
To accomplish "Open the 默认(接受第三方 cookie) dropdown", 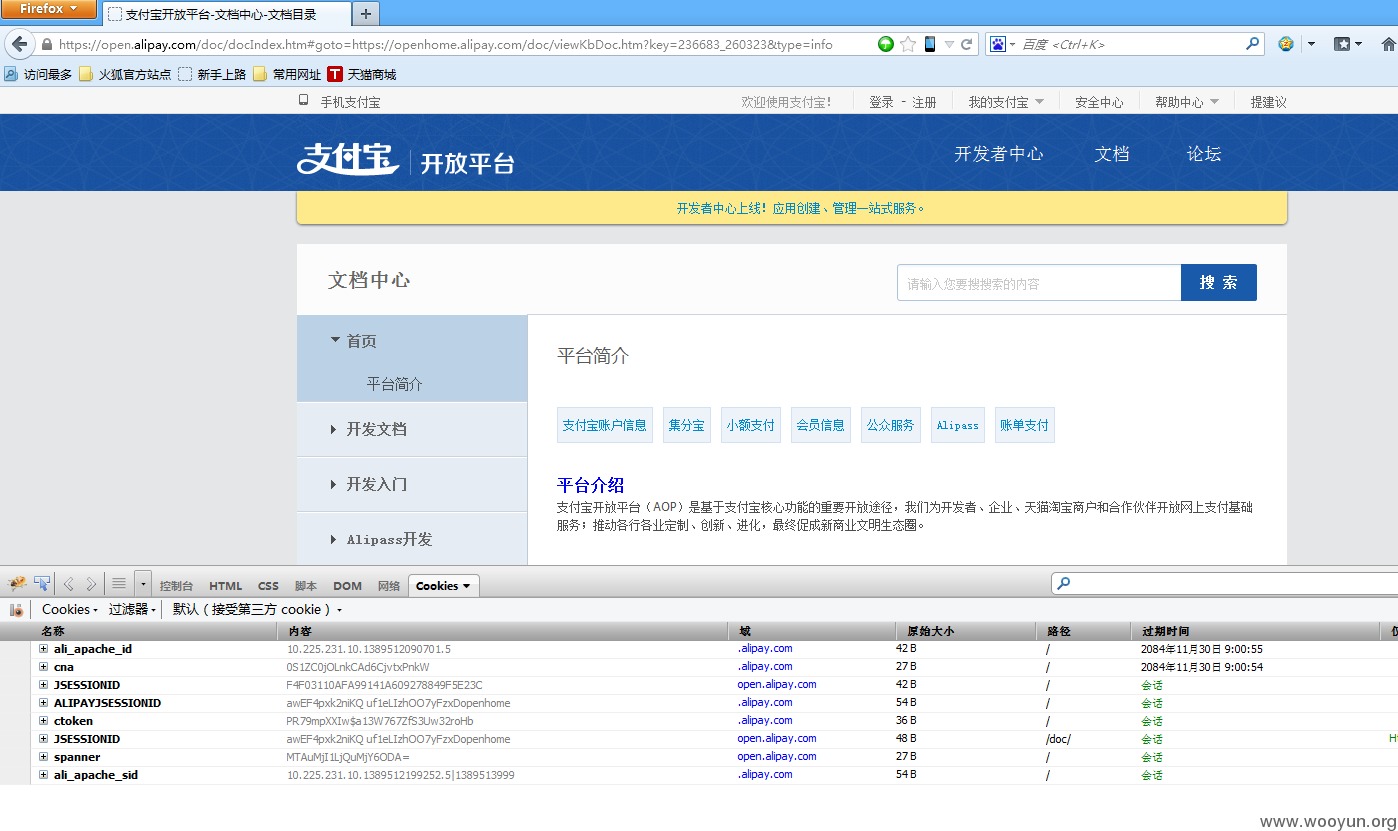I will [x=257, y=609].
